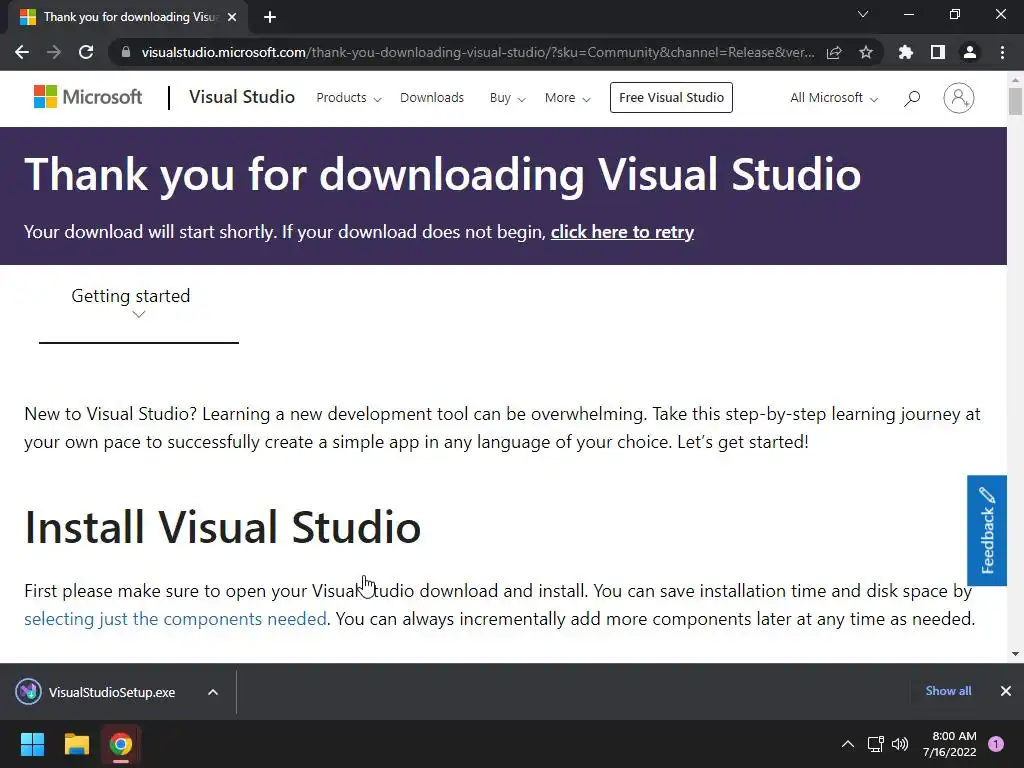Reload the current page
The height and width of the screenshot is (768, 1024).
86,52
